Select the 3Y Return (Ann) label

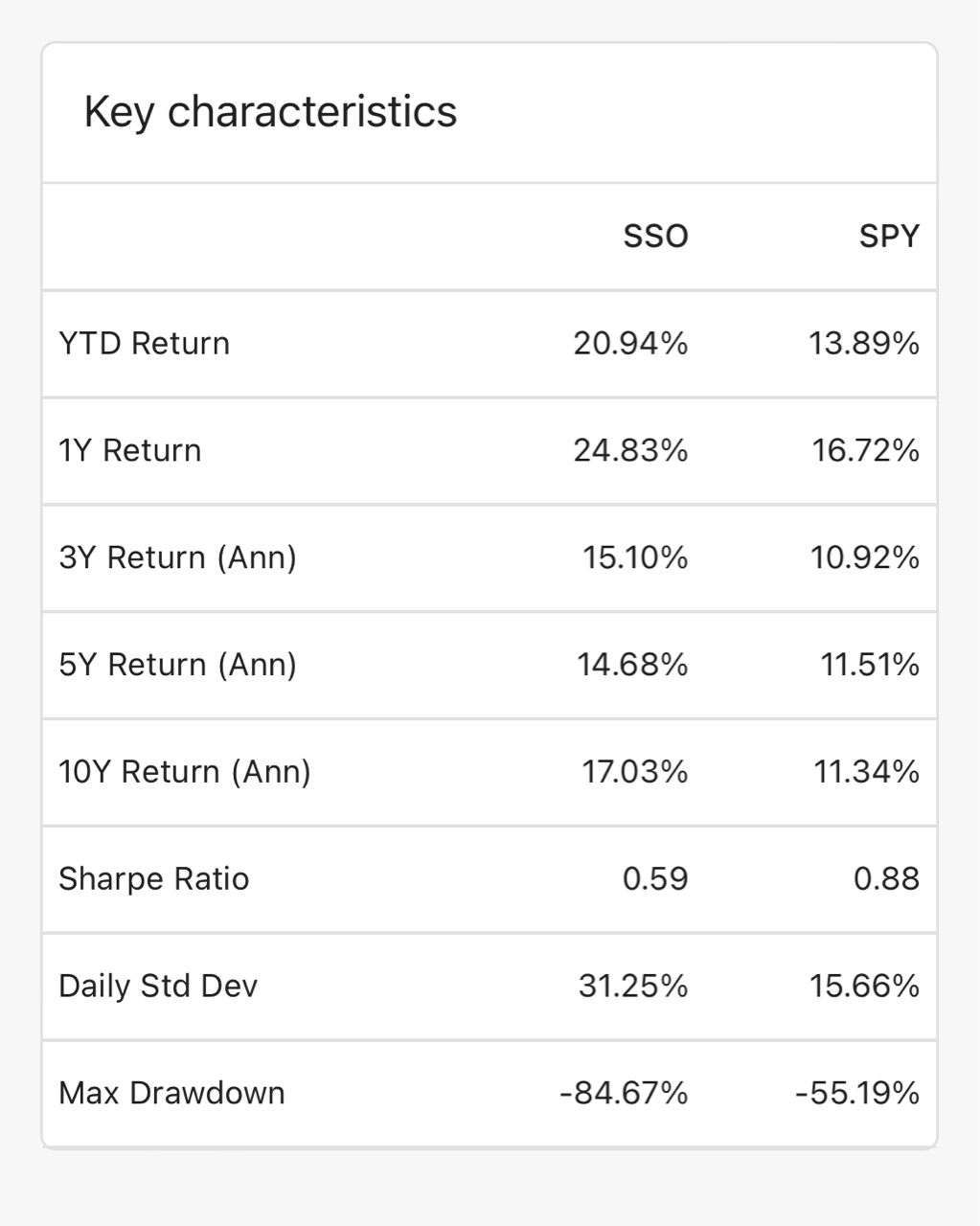(x=178, y=557)
